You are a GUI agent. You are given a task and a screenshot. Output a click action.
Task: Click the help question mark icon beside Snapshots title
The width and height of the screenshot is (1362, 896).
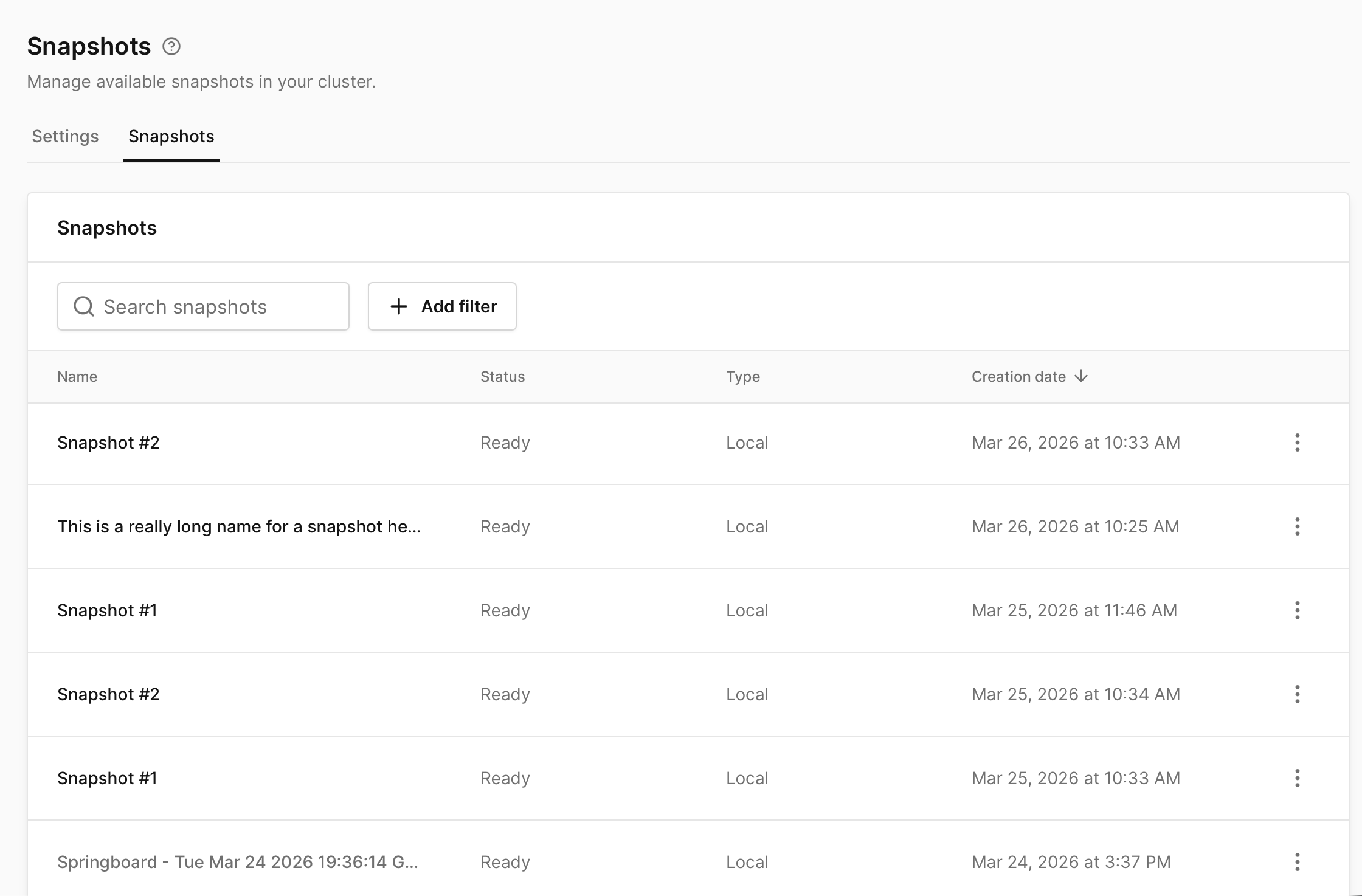tap(171, 46)
